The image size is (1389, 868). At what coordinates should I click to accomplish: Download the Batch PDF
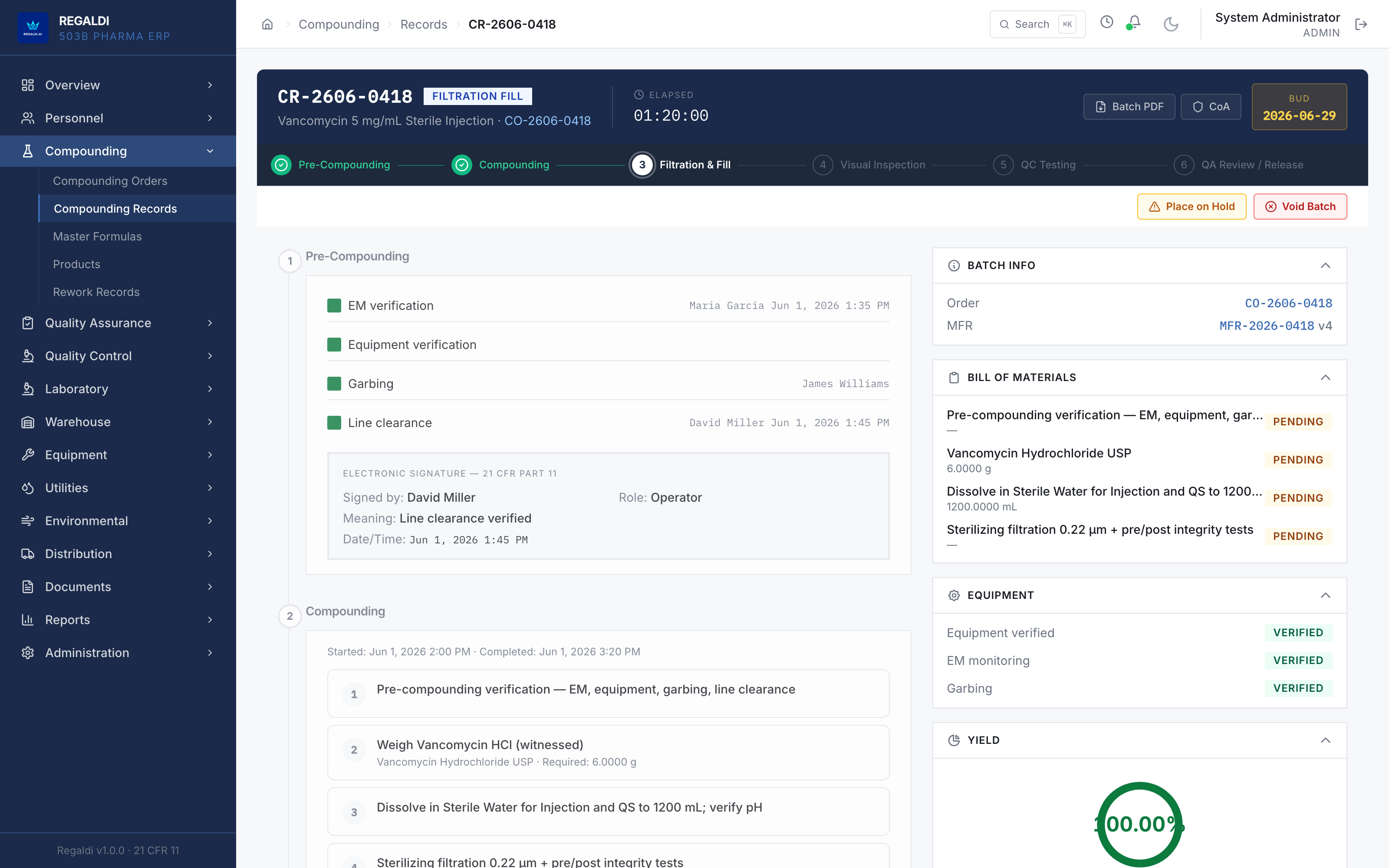(x=1129, y=107)
